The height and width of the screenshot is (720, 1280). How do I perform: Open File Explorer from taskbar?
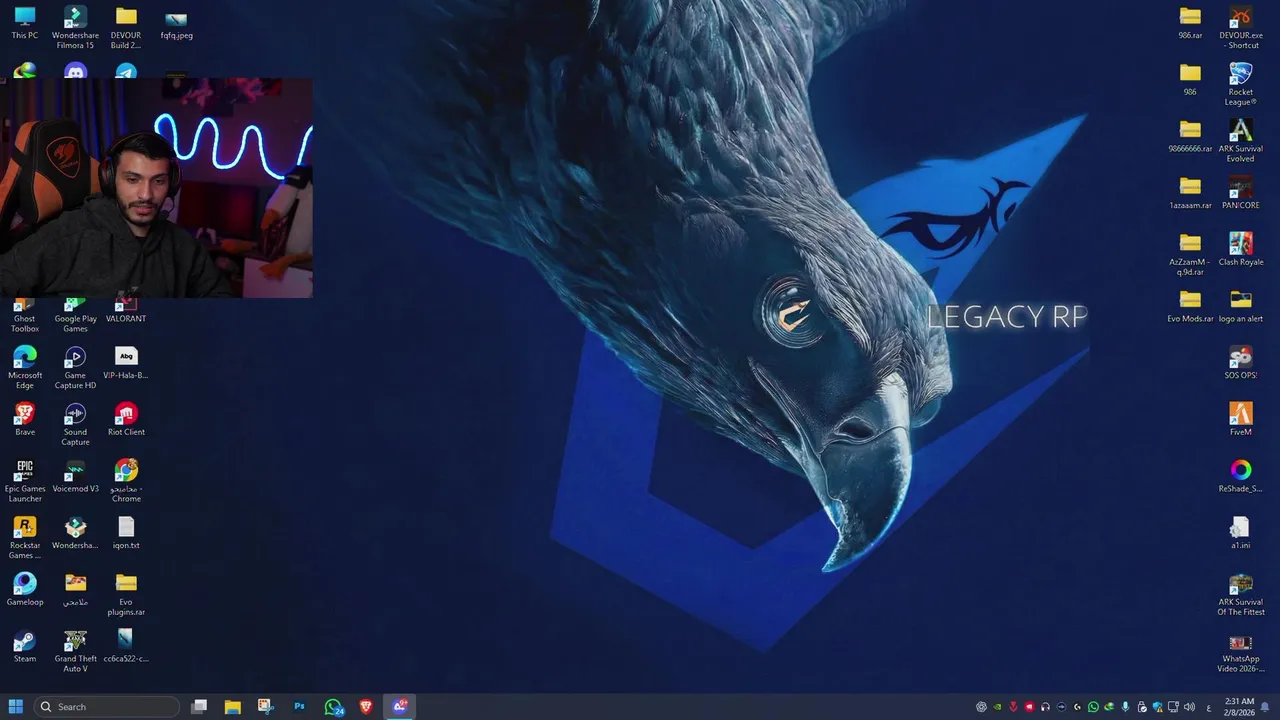[232, 707]
